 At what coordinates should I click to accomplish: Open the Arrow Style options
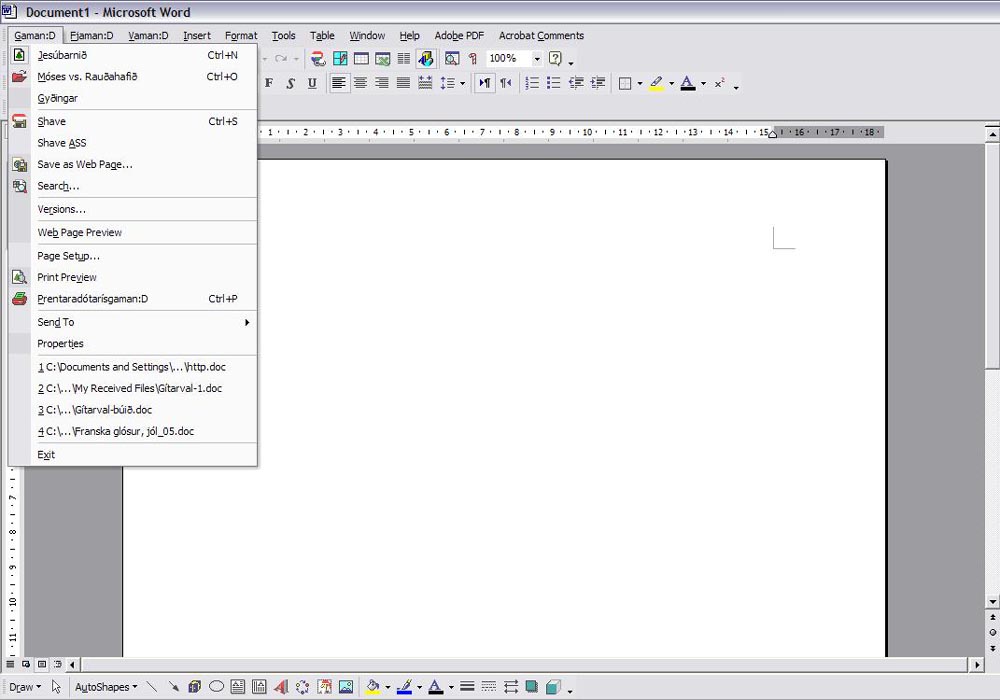click(x=510, y=687)
